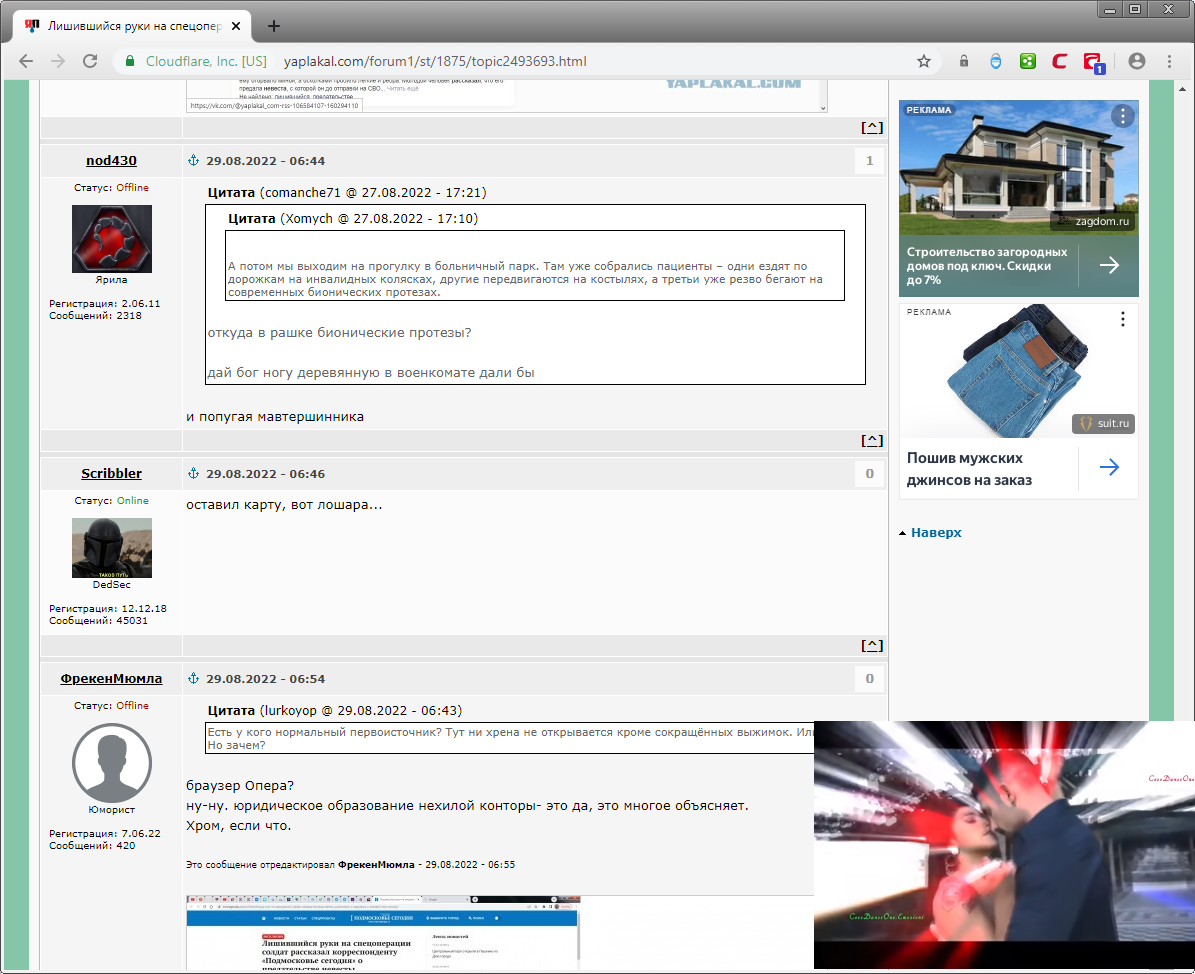1195x974 pixels.
Task: Open ФрекенМюмла user profile link
Action: (x=111, y=678)
